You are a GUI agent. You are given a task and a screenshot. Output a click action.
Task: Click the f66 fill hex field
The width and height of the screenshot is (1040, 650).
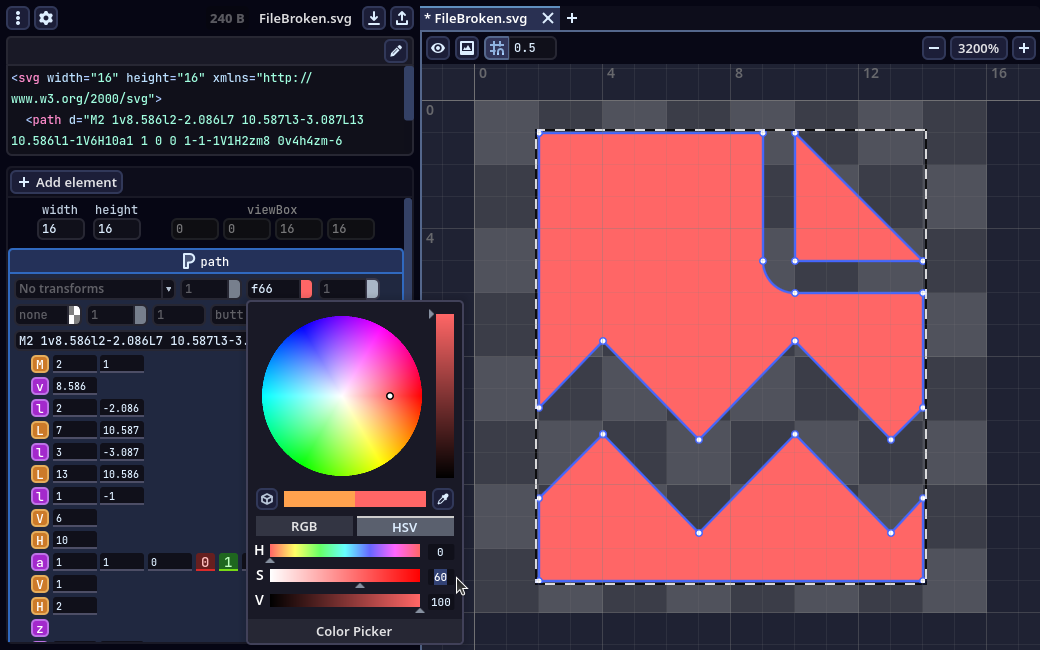(274, 289)
